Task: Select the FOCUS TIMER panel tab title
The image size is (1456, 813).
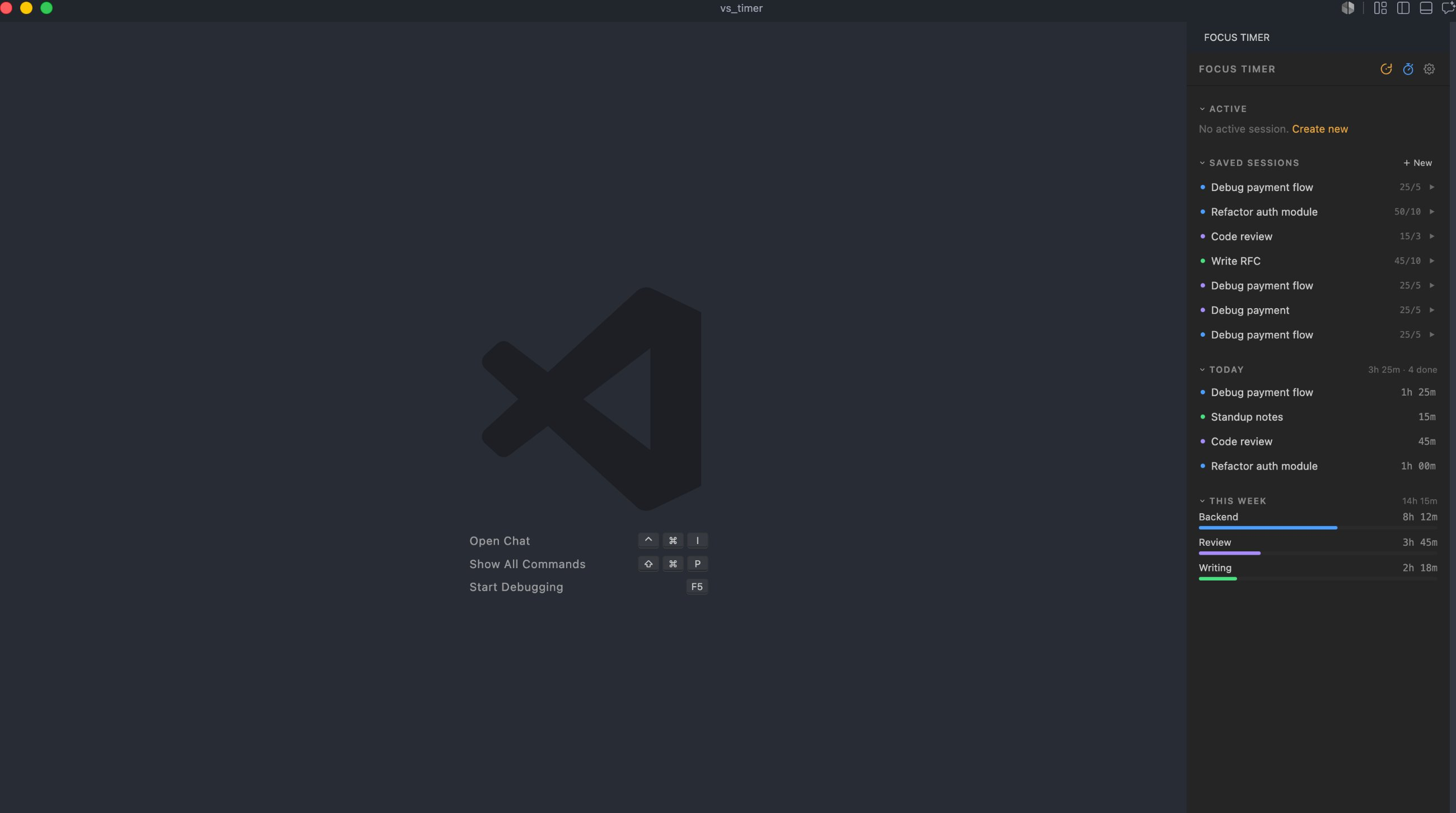Action: 1236,38
